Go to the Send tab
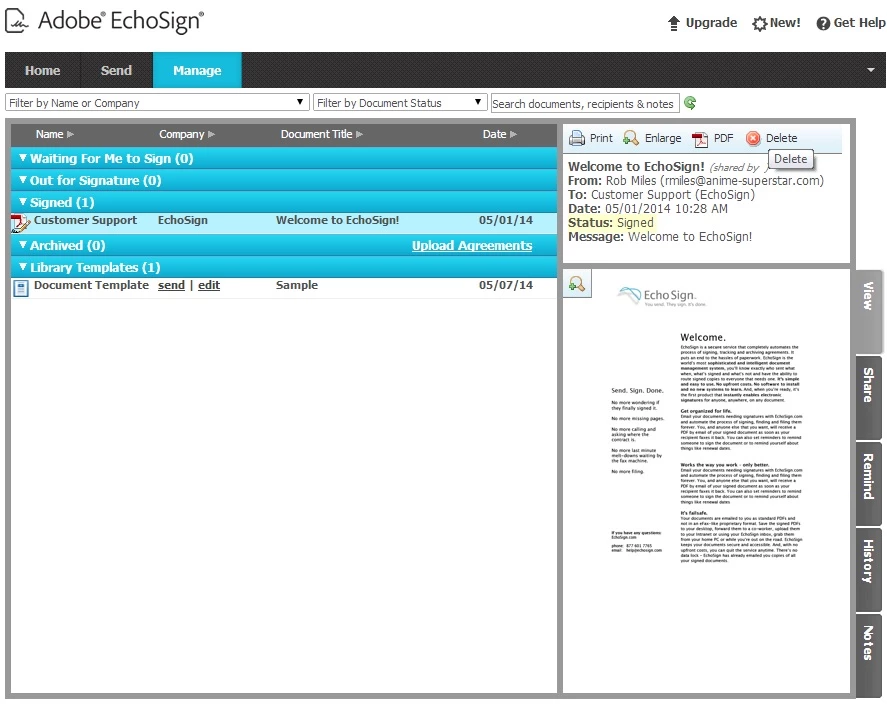Image resolution: width=887 pixels, height=704 pixels. coord(116,70)
